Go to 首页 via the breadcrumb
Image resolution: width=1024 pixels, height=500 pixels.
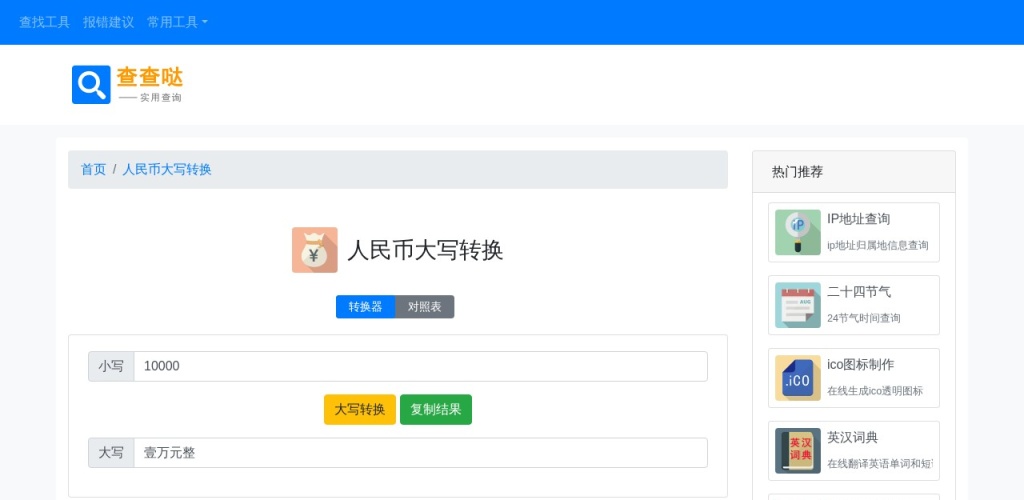[93, 170]
